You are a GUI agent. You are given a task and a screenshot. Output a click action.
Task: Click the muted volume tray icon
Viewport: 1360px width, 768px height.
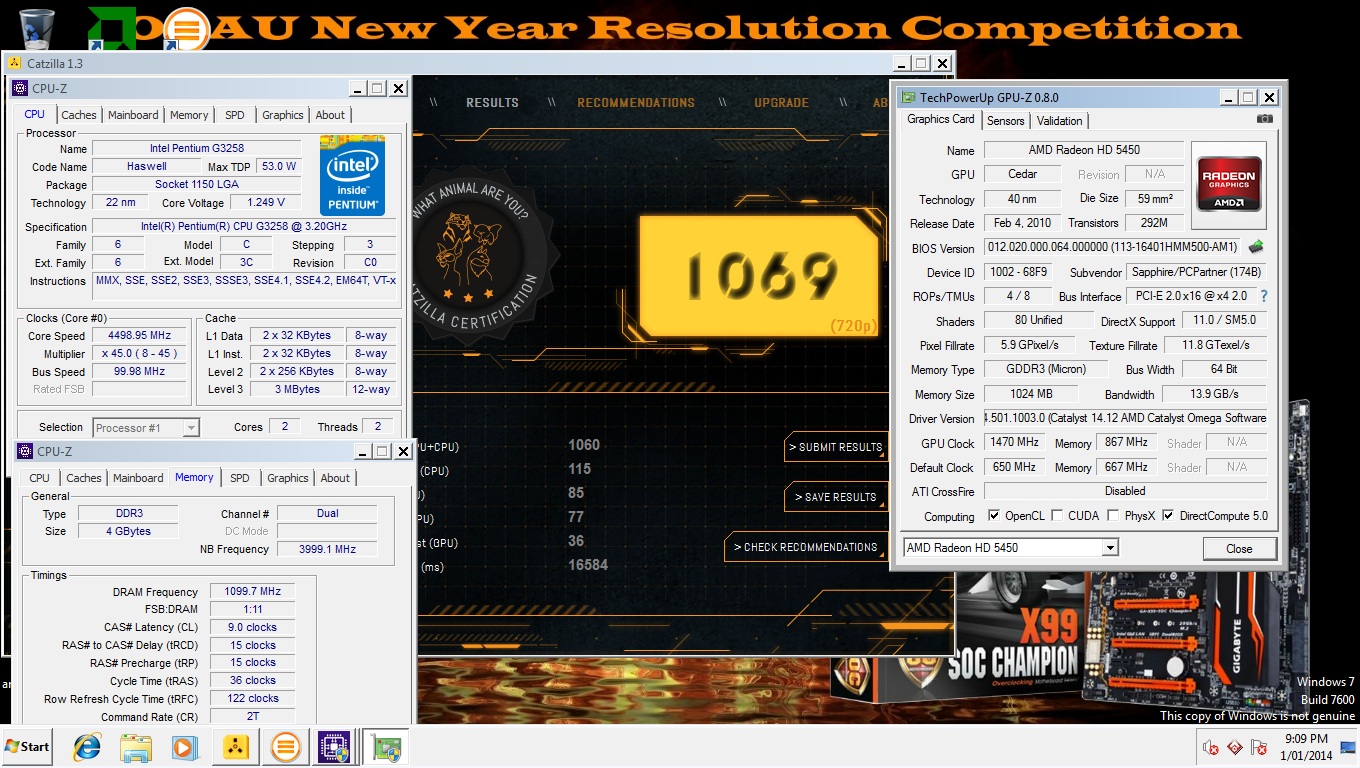point(1210,747)
